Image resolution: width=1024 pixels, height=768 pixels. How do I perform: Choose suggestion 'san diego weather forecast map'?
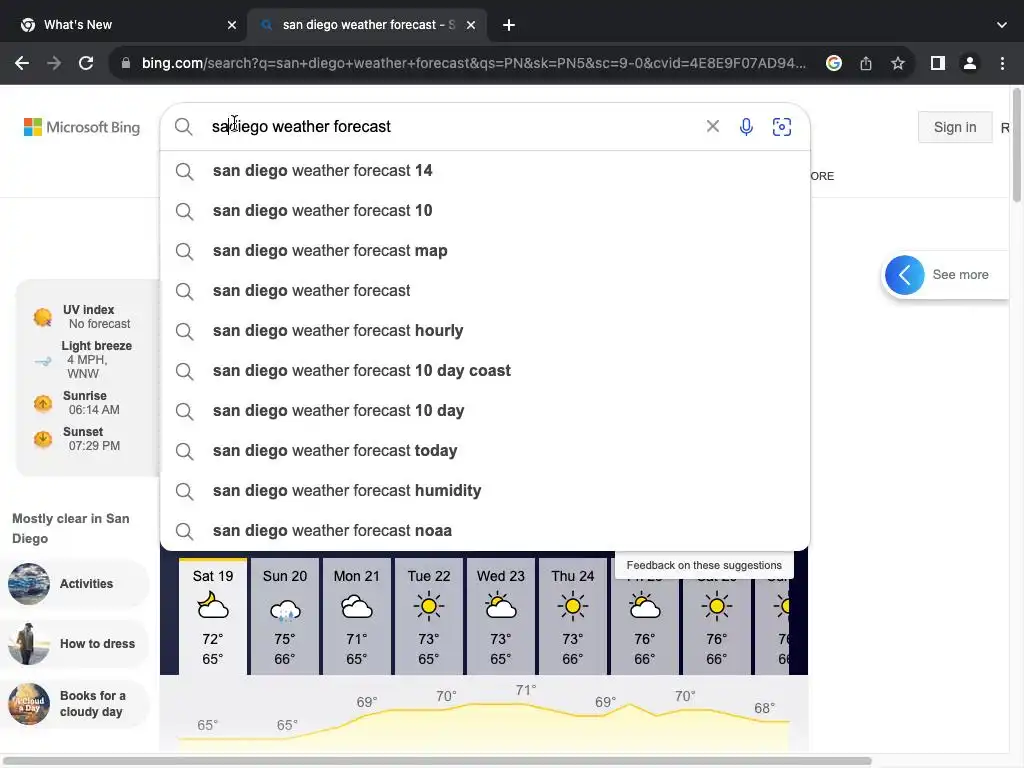point(485,251)
